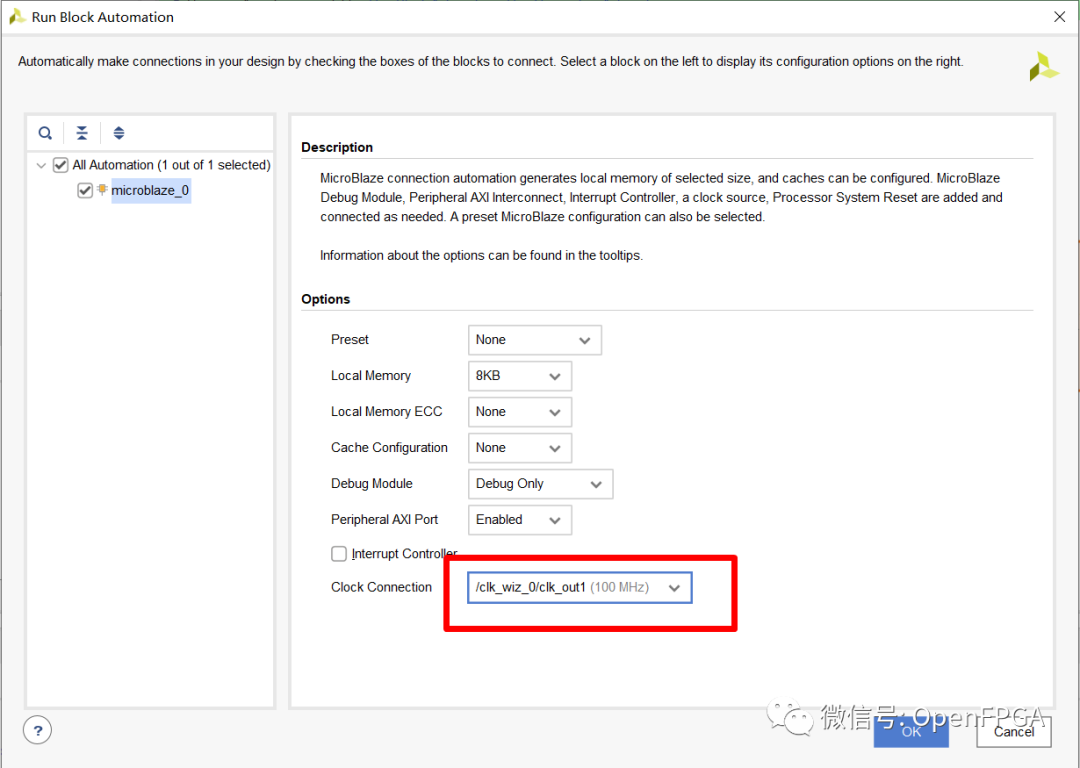Open the Debug Module dropdown

point(540,484)
